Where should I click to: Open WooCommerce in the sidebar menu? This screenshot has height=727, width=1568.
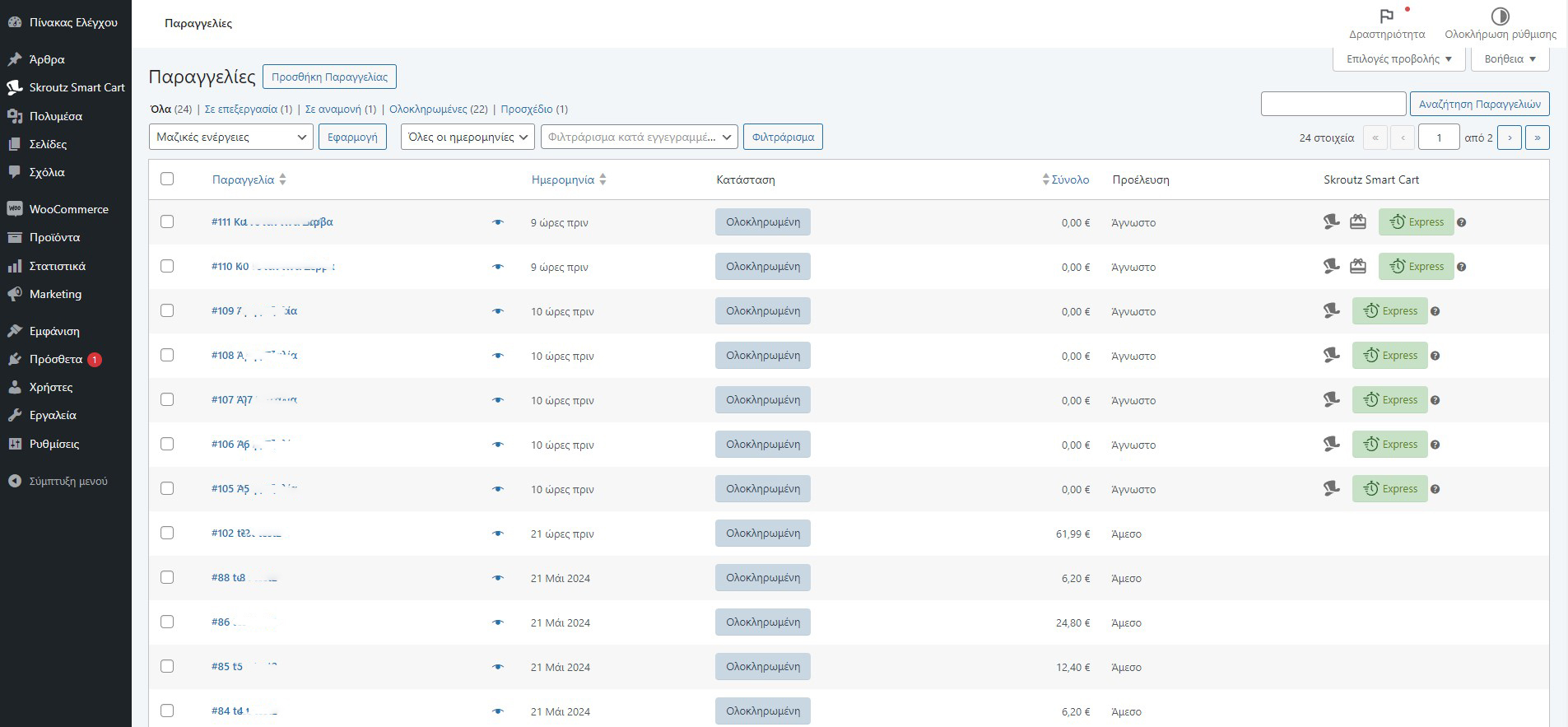68,209
